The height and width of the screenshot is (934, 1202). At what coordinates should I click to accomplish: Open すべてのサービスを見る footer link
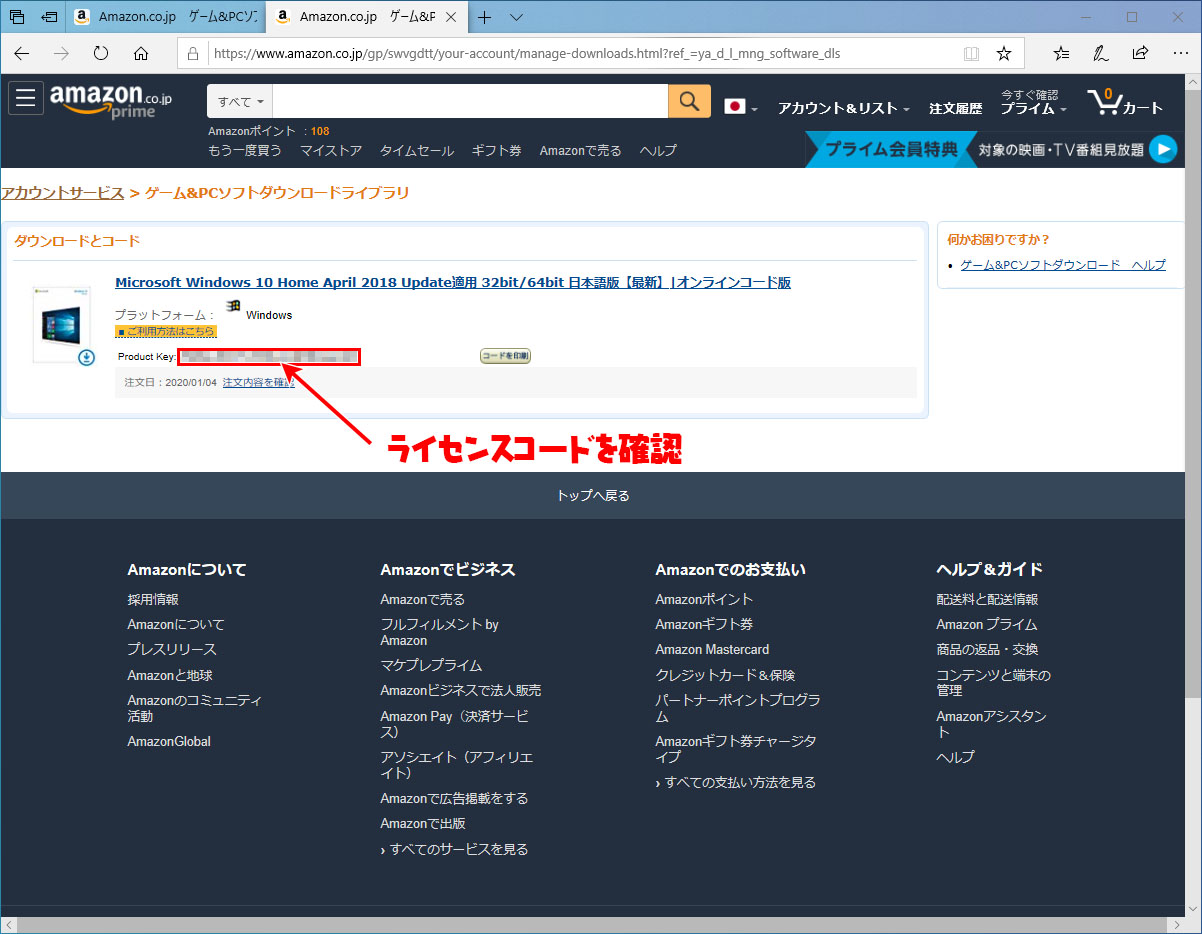pyautogui.click(x=454, y=849)
